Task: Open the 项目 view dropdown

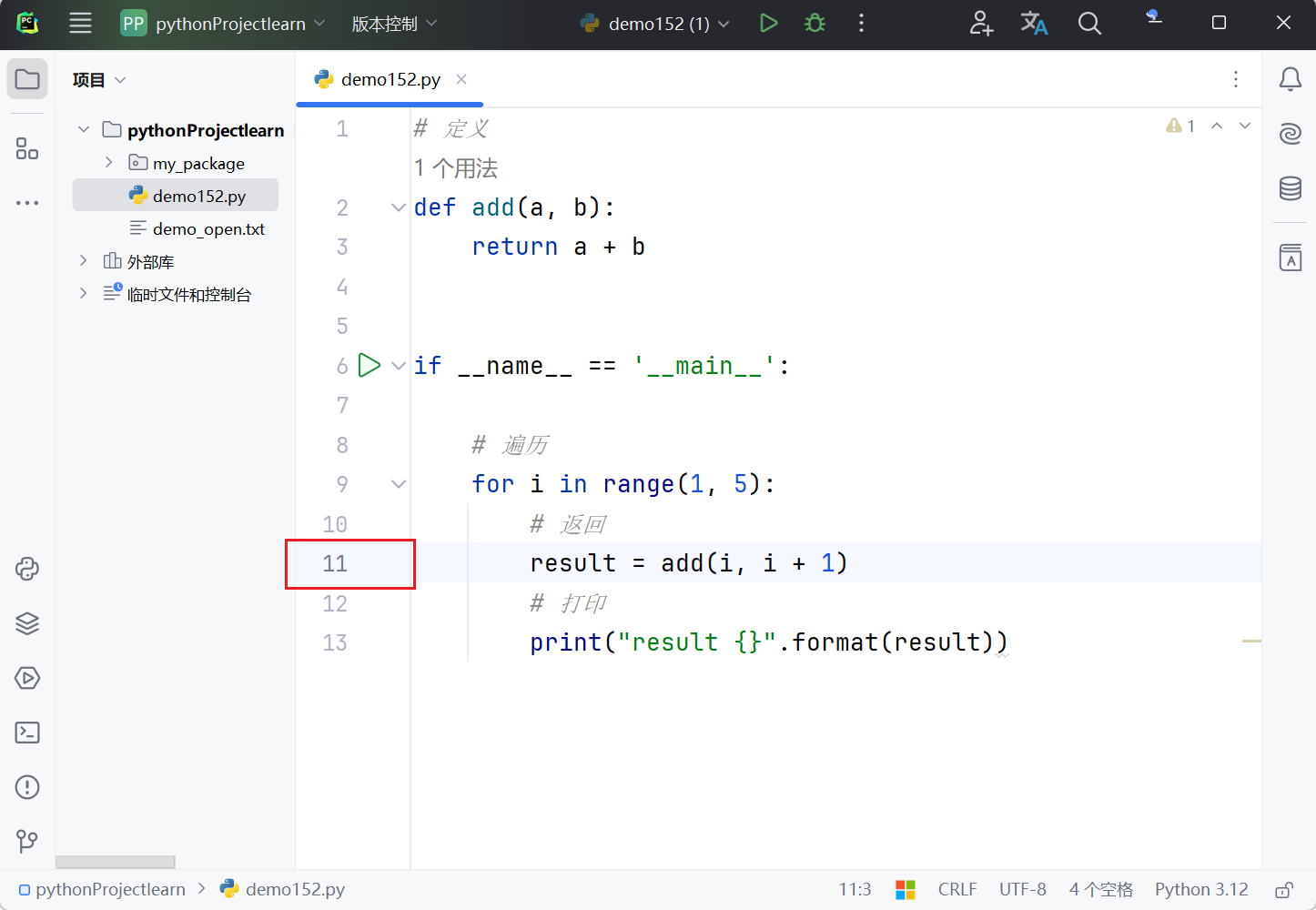Action: 99,80
